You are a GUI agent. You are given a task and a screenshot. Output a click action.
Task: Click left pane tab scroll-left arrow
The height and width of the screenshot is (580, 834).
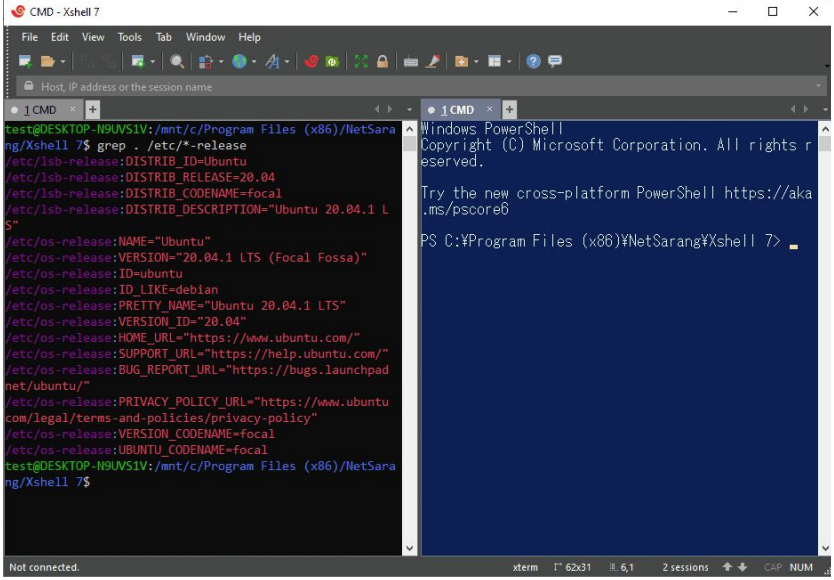[x=377, y=109]
